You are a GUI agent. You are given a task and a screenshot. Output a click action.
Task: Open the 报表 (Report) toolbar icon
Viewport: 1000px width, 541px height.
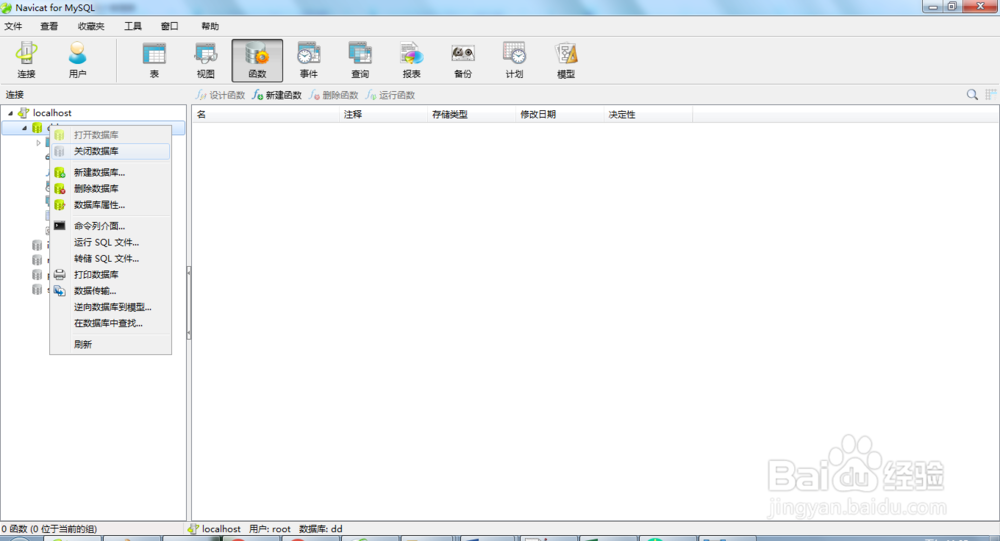coord(411,60)
